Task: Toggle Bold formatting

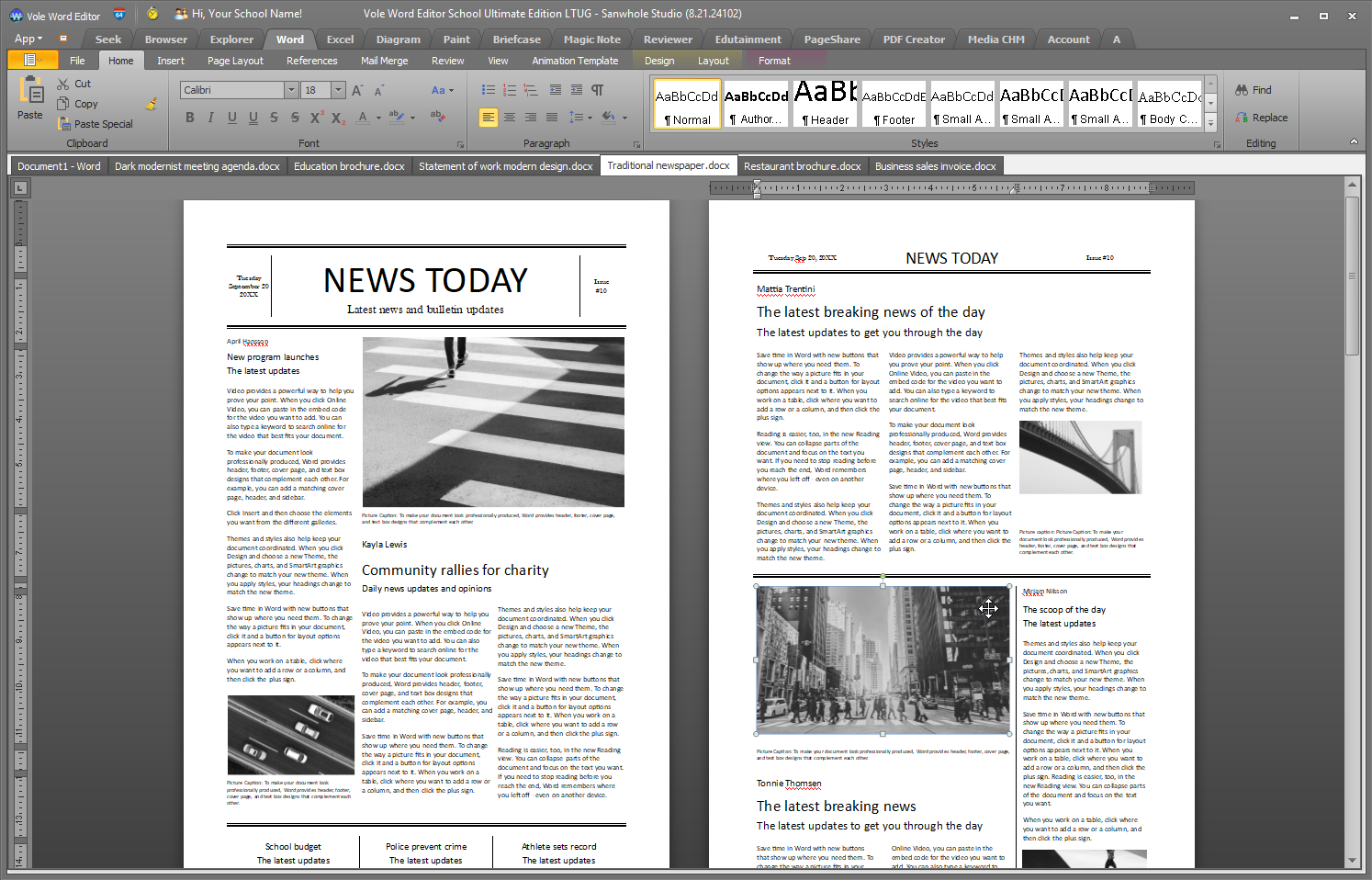Action: pos(190,118)
